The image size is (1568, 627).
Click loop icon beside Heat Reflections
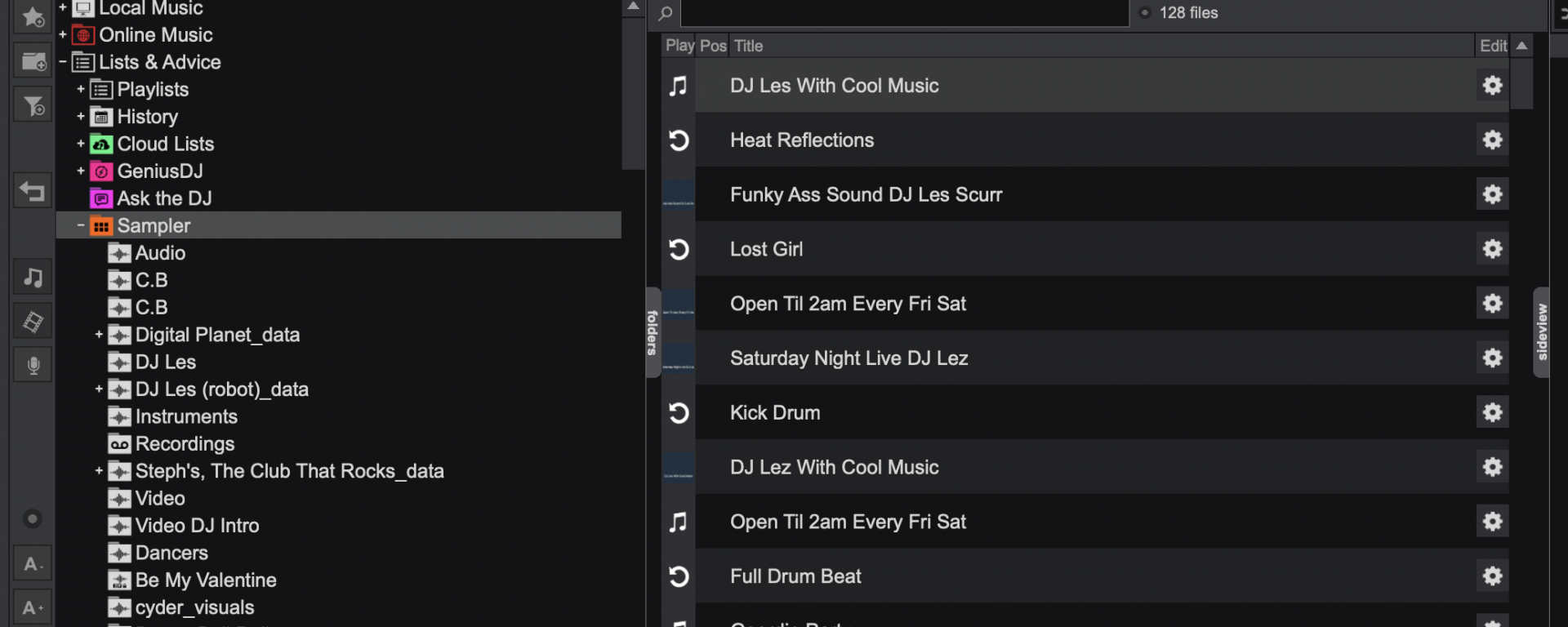[x=679, y=140]
